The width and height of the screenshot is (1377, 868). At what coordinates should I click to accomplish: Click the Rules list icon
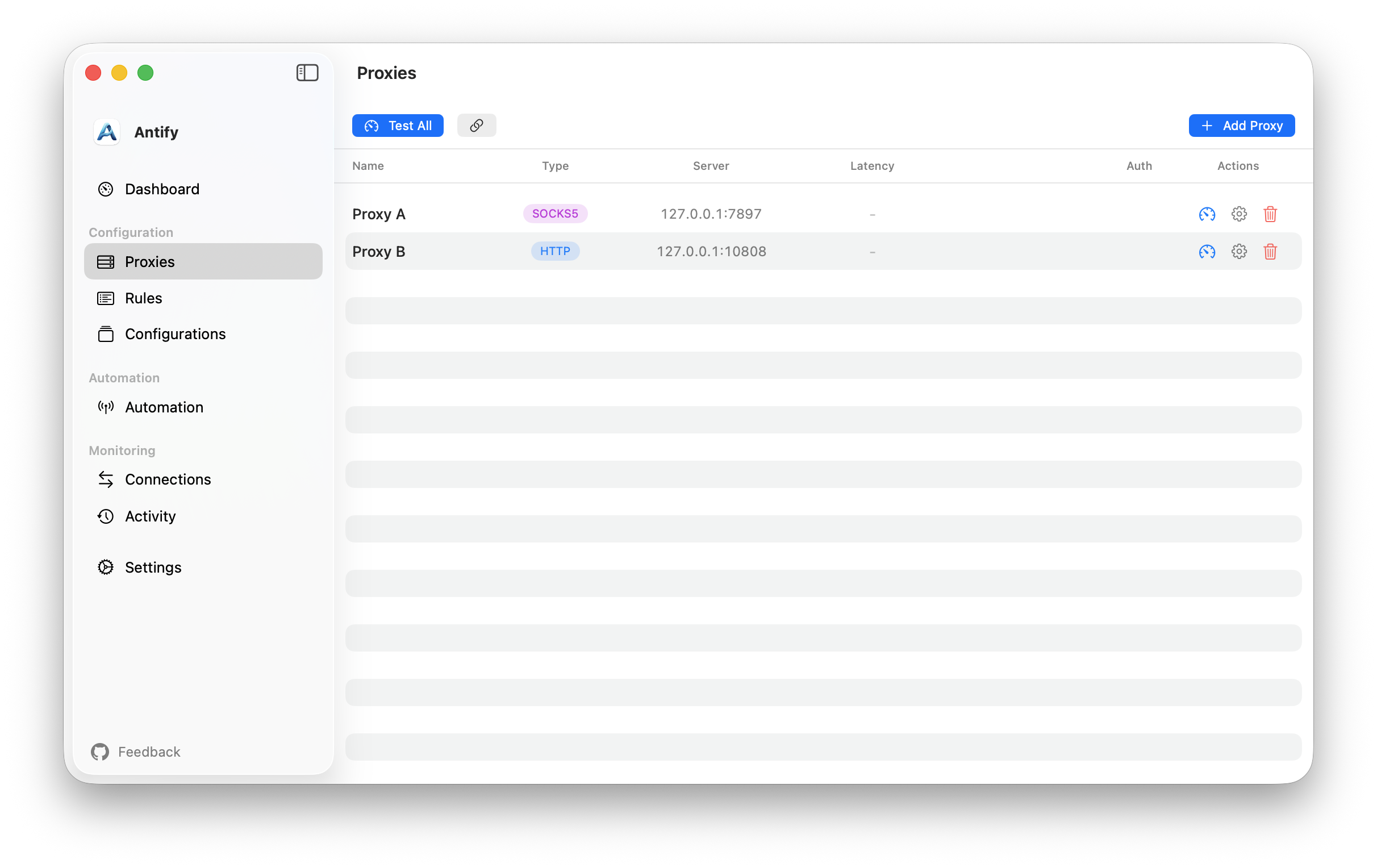106,298
